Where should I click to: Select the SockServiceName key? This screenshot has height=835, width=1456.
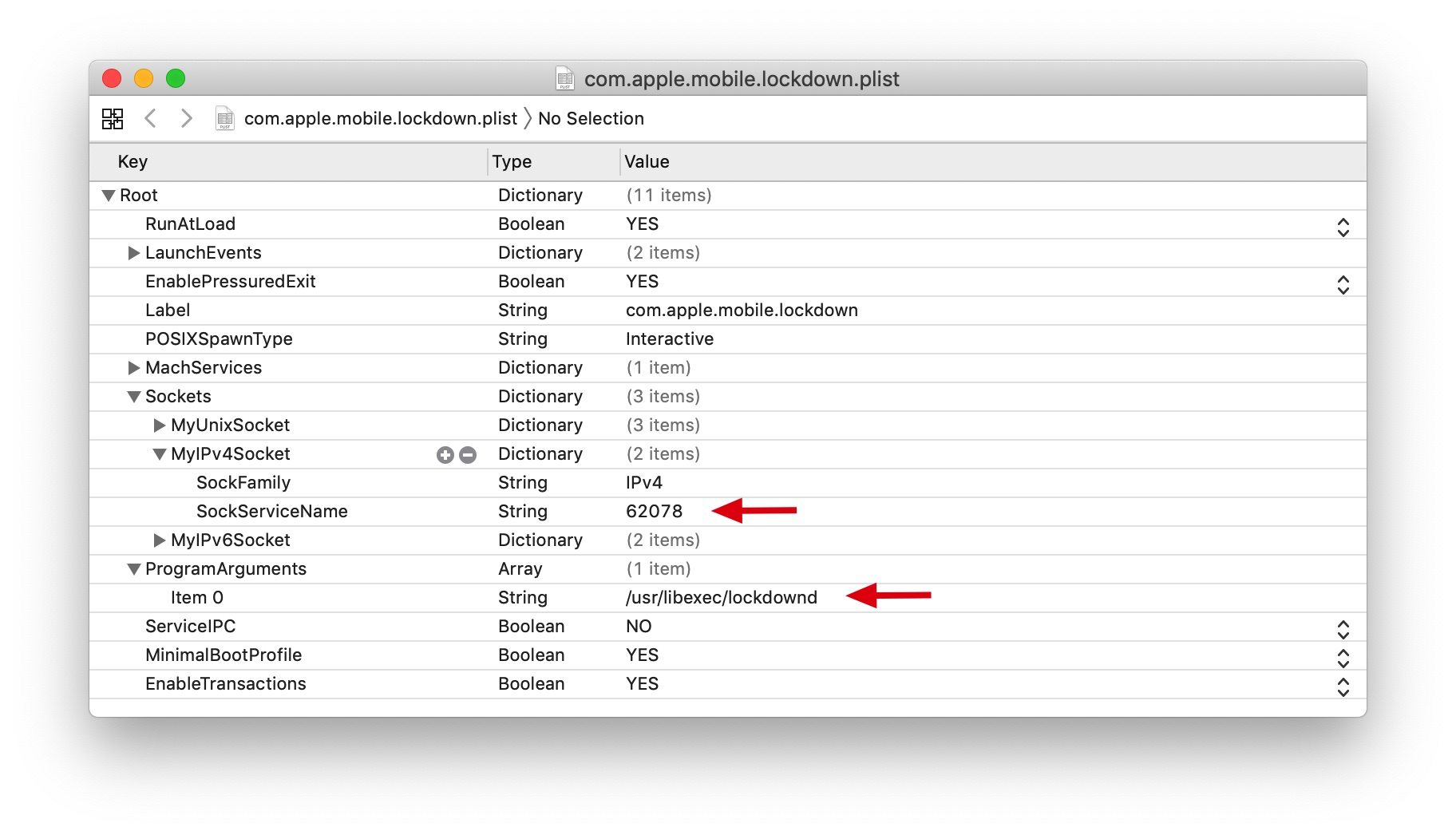[272, 512]
